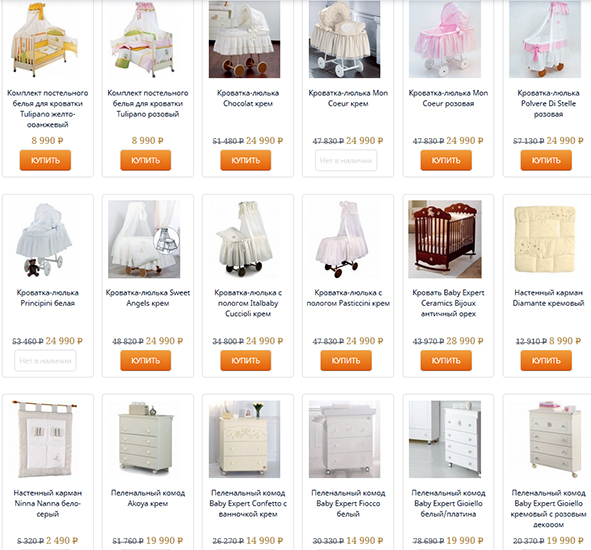
Task: Buy the Pasticcini cream canopy cradle
Action: [x=346, y=360]
